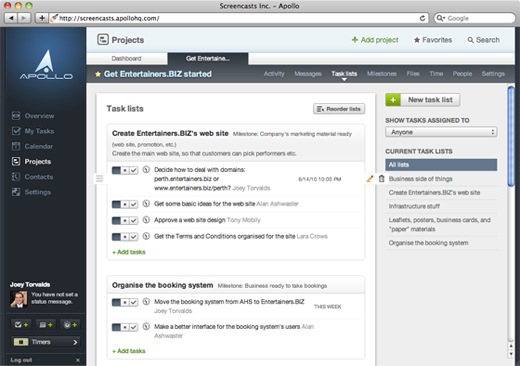Click 'Add tasks' under web site list

click(129, 252)
